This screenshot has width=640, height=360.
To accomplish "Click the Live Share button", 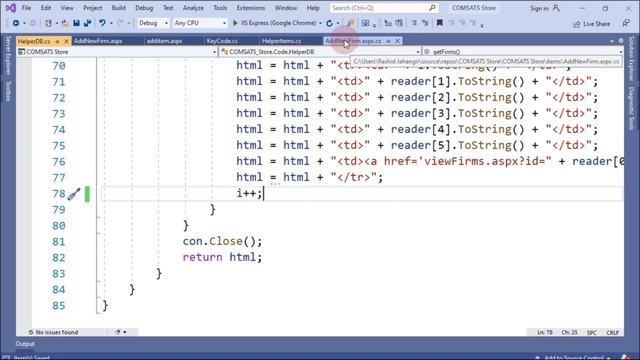I will 592,24.
